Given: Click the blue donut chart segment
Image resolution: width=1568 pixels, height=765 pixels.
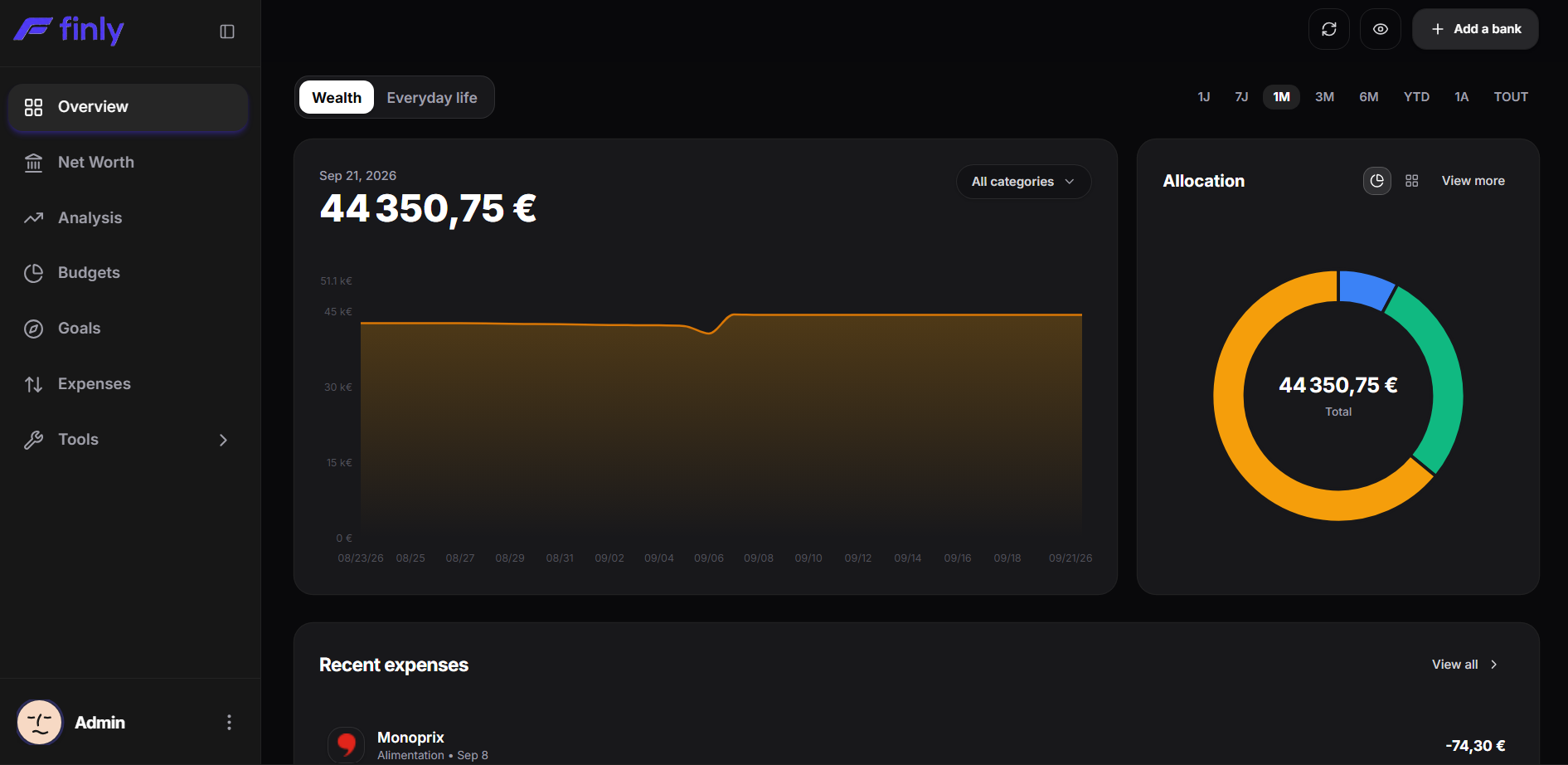Looking at the screenshot, I should pos(1363,288).
